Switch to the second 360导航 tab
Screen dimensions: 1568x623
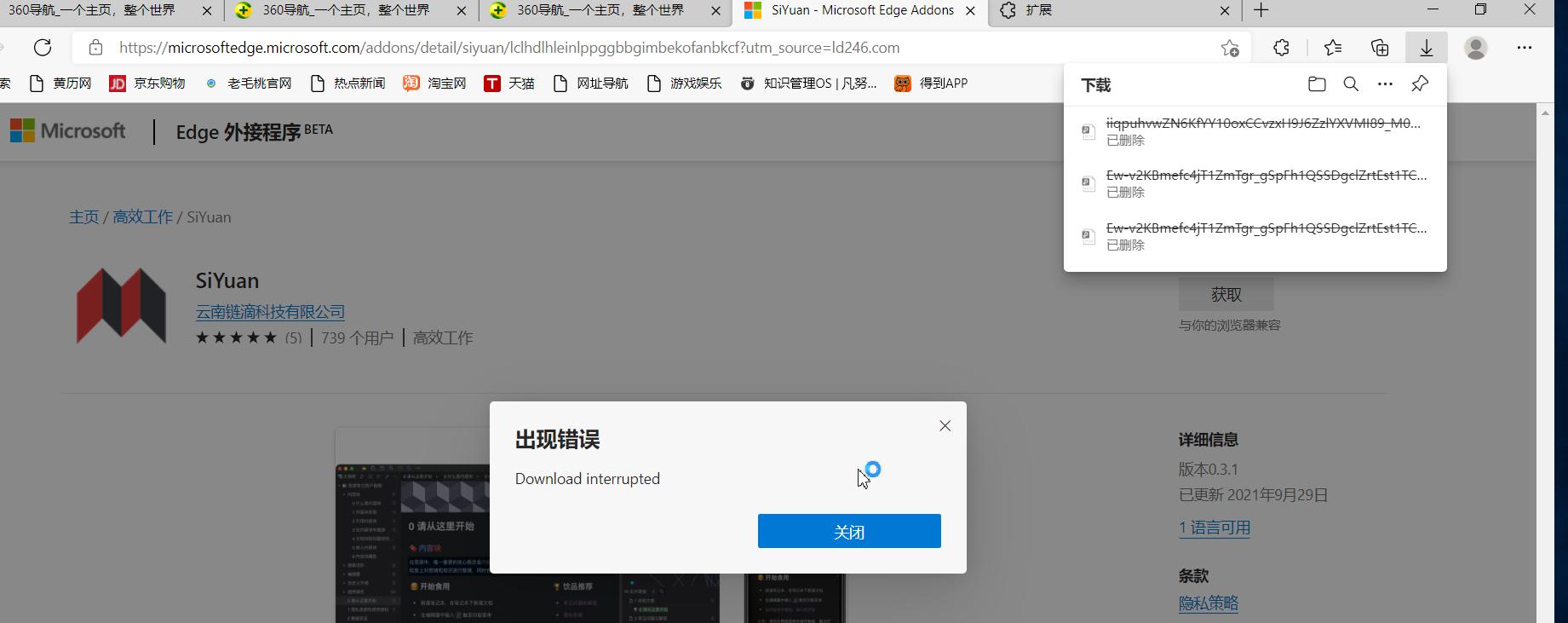pyautogui.click(x=351, y=11)
